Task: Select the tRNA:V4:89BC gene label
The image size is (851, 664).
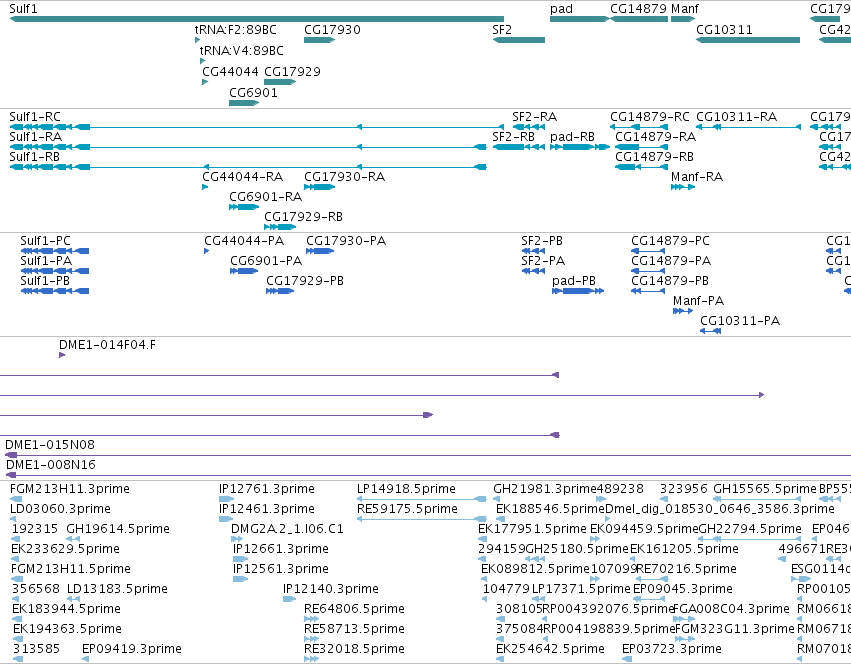Action: (242, 50)
